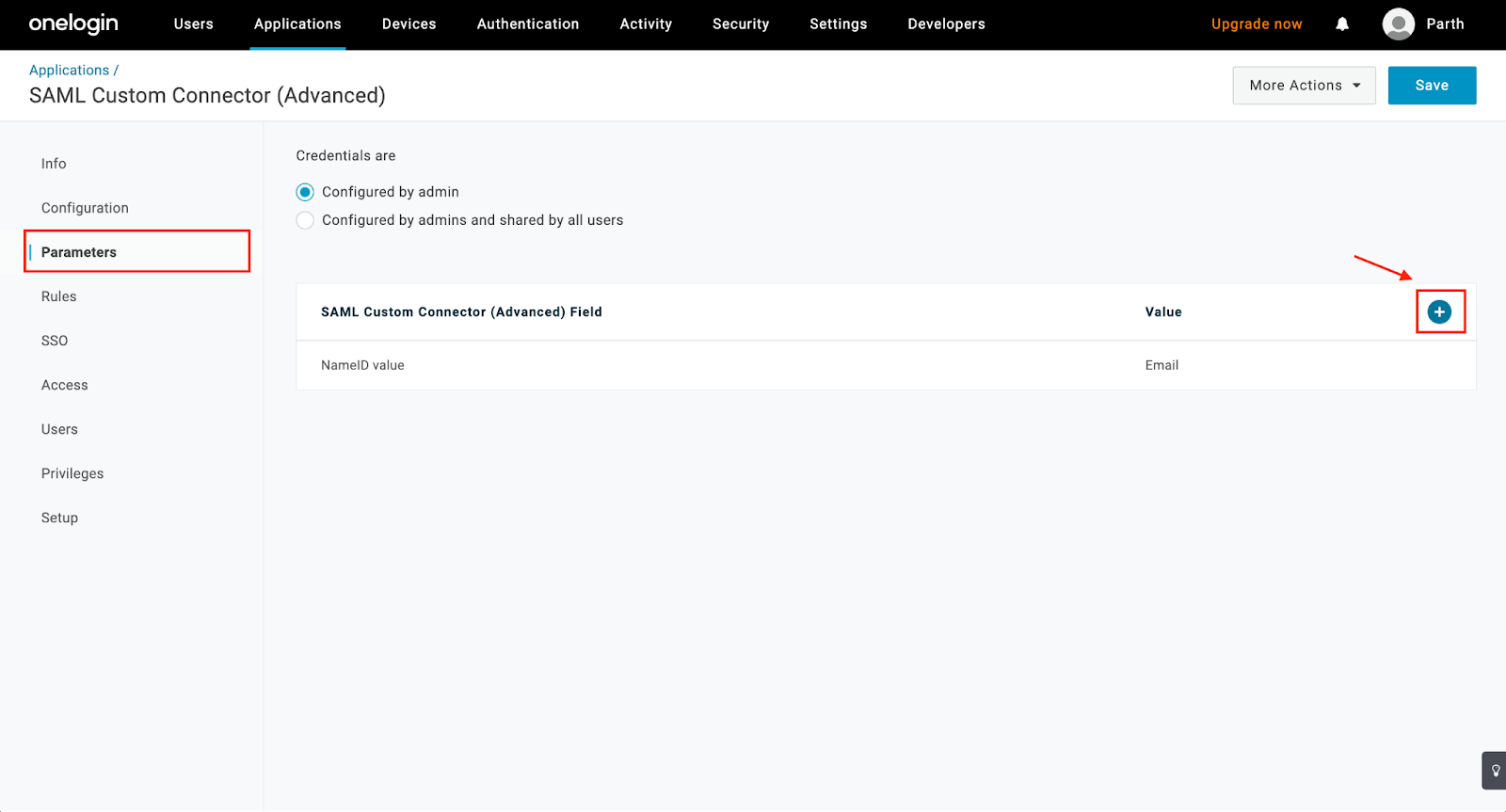This screenshot has width=1506, height=812.
Task: Add a new parameter with plus icon
Action: click(x=1439, y=312)
